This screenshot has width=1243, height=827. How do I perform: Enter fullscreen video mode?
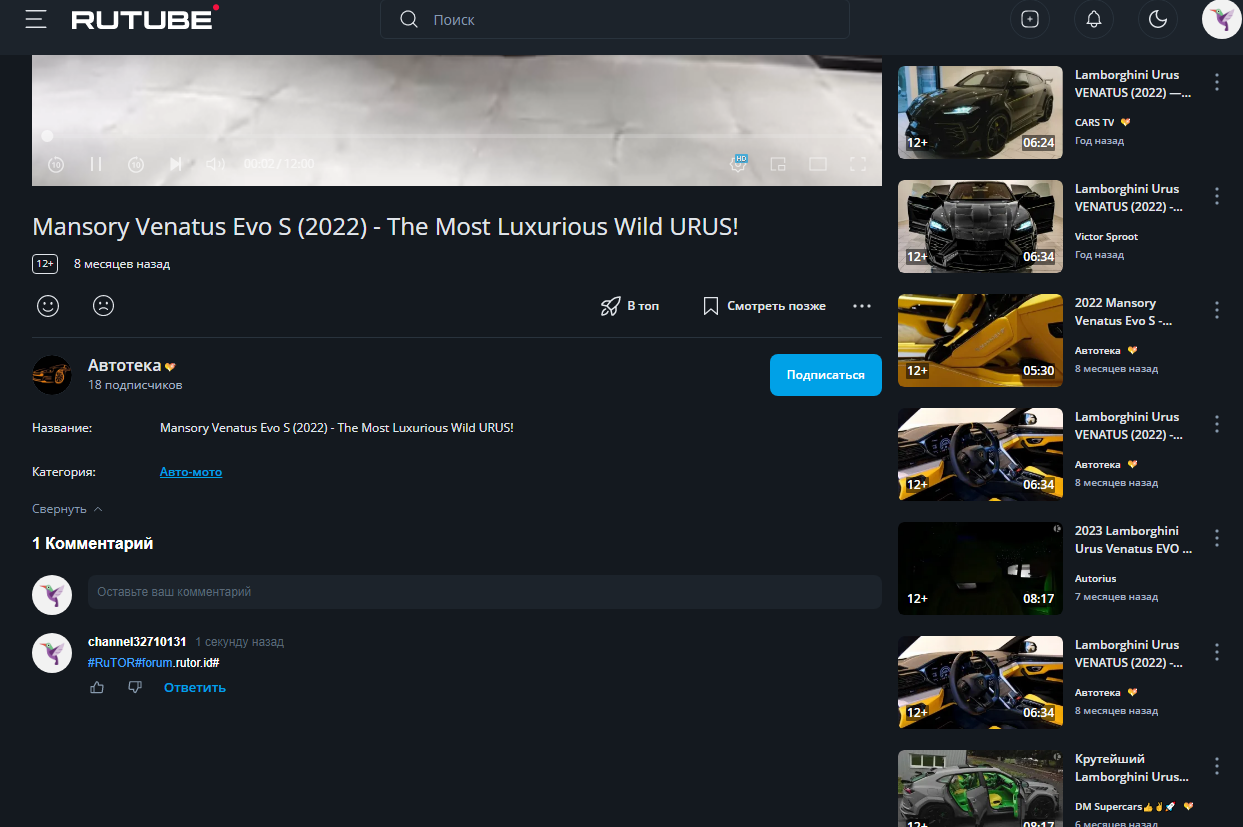[x=857, y=164]
